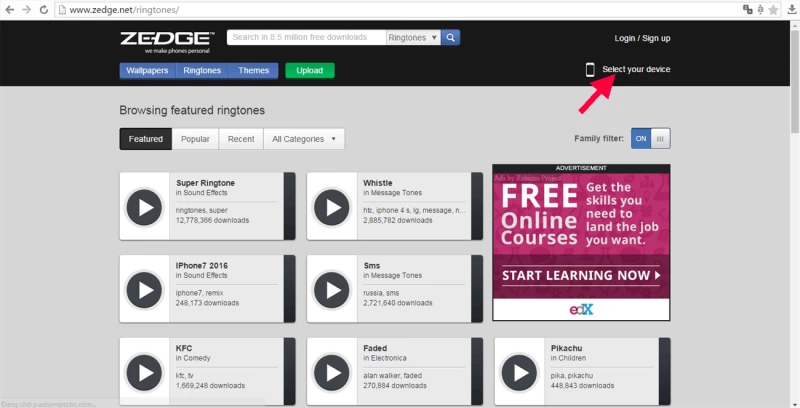Play the Pikachu ringtone preview
800x408 pixels.
click(x=521, y=372)
